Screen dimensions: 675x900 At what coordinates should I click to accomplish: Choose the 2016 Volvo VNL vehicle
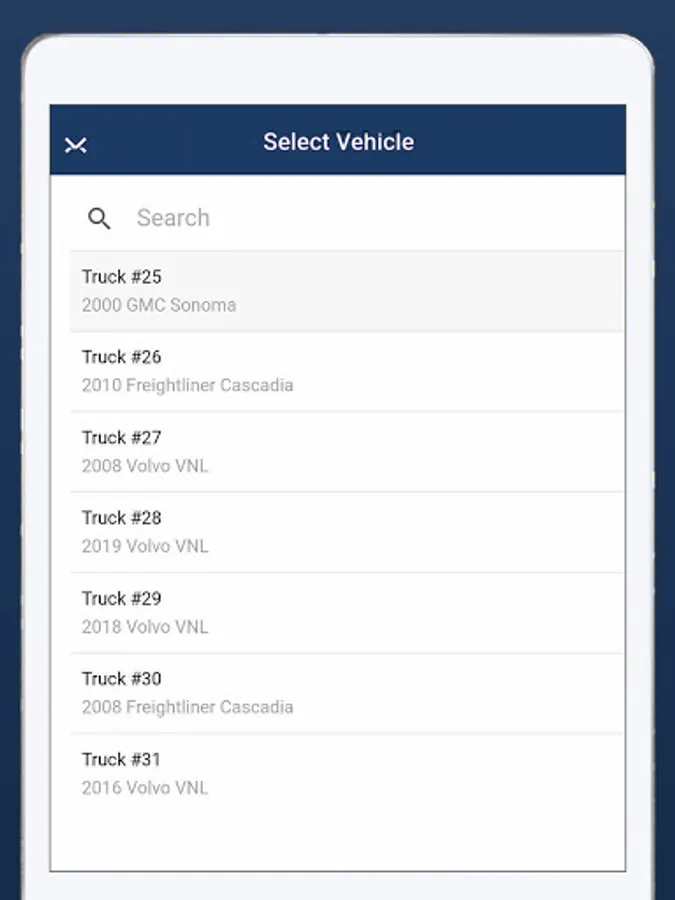[145, 788]
